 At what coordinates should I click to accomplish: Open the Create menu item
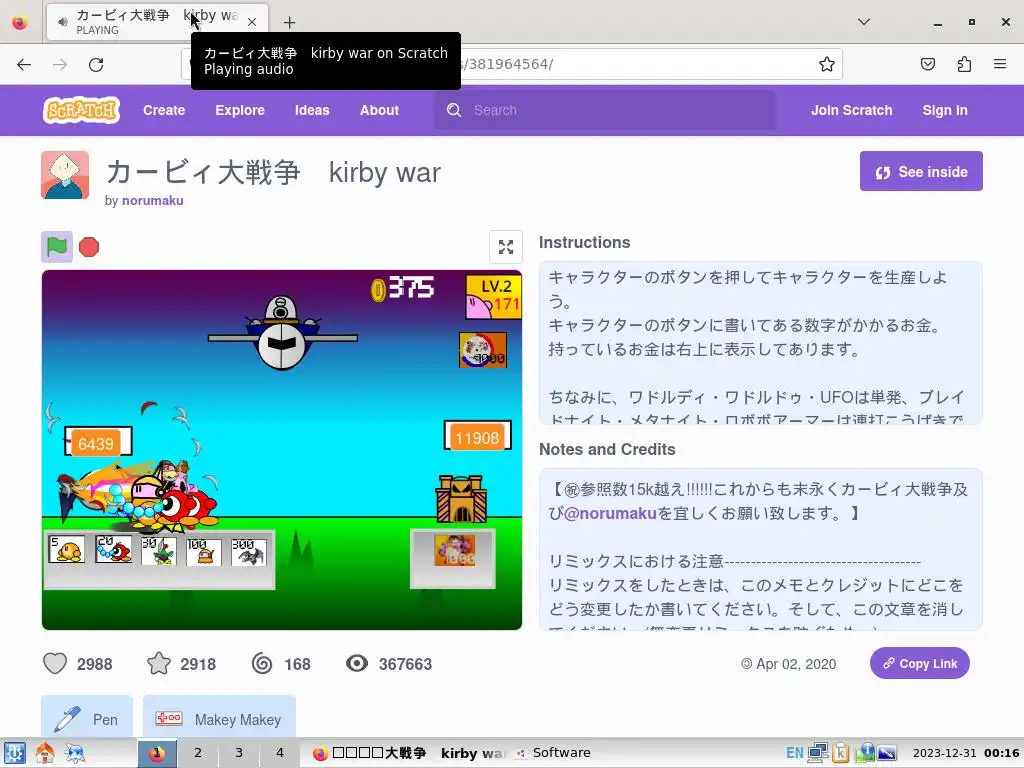pos(164,110)
